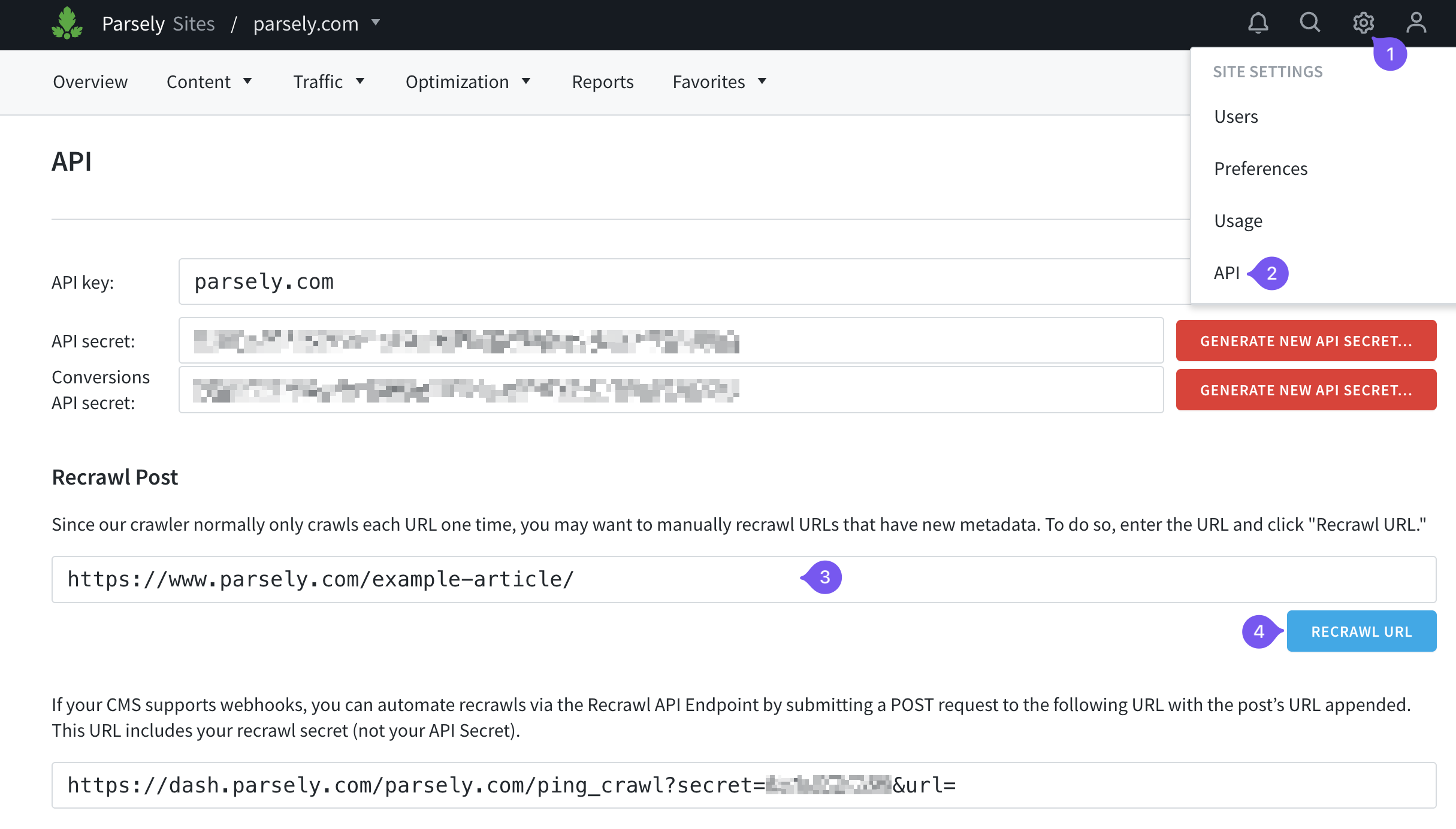
Task: Choose Usage from the settings menu
Action: click(x=1238, y=220)
